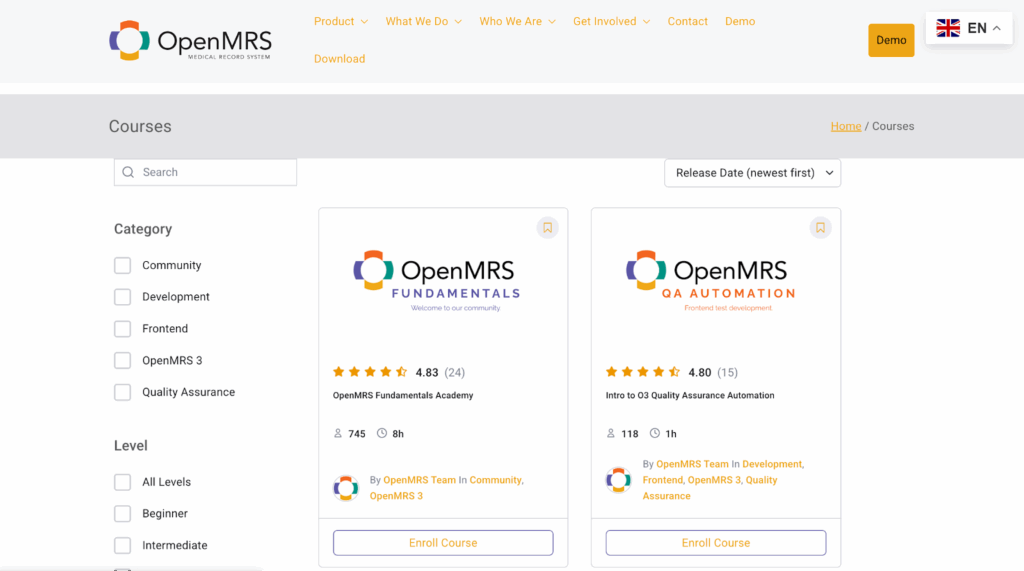Bookmark the Intro to O3 QA Automation course
This screenshot has width=1024, height=571.
click(820, 228)
